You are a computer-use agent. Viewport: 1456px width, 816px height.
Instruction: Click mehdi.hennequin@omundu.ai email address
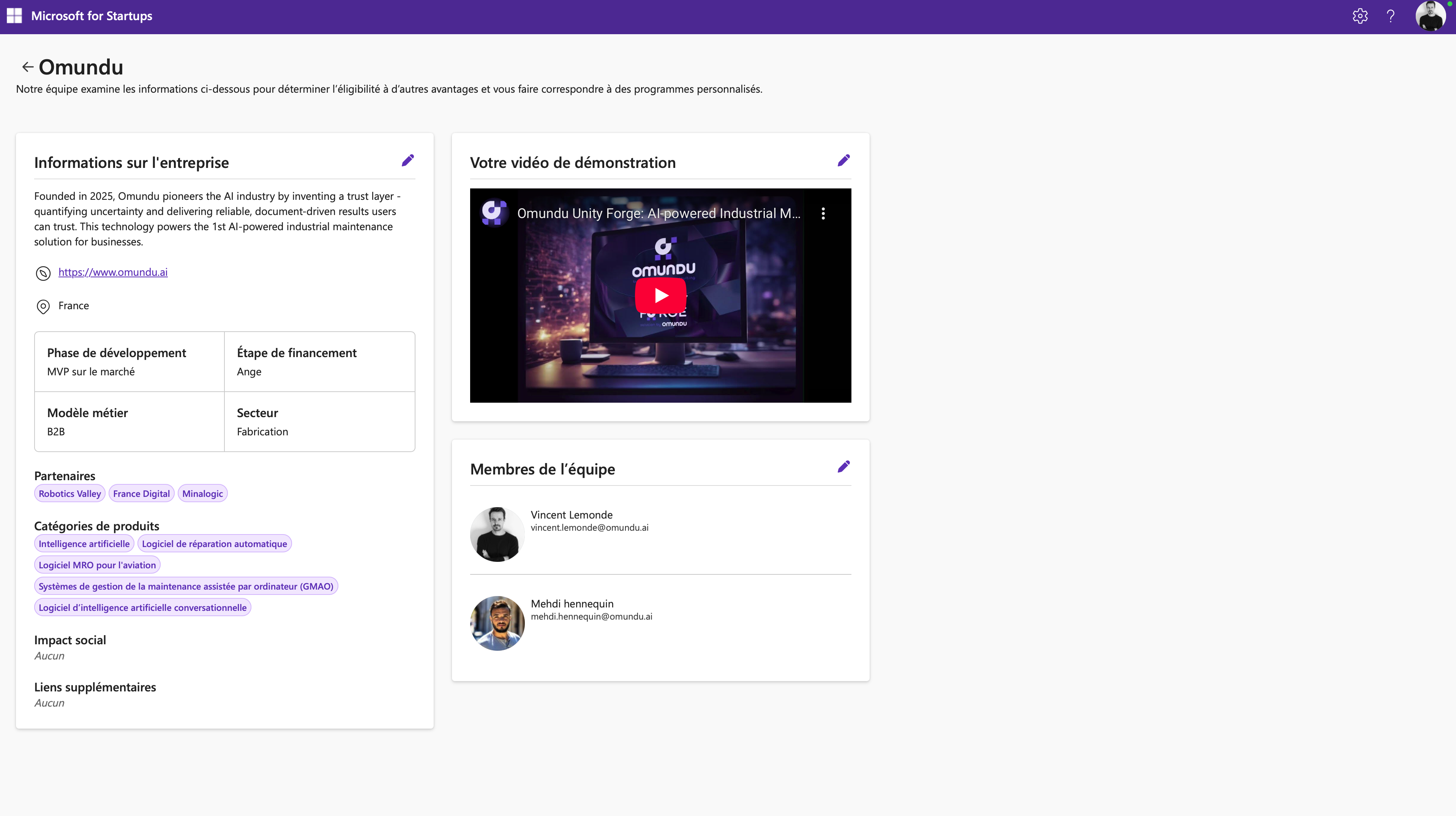(591, 617)
